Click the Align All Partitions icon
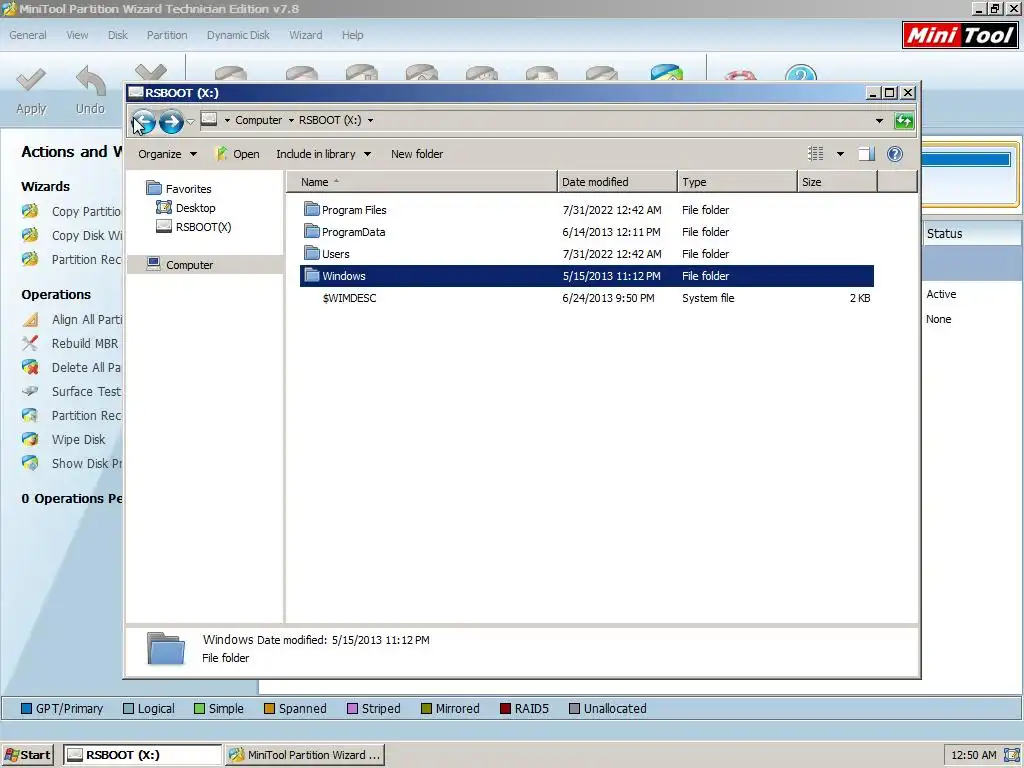Image resolution: width=1024 pixels, height=768 pixels. click(30, 319)
